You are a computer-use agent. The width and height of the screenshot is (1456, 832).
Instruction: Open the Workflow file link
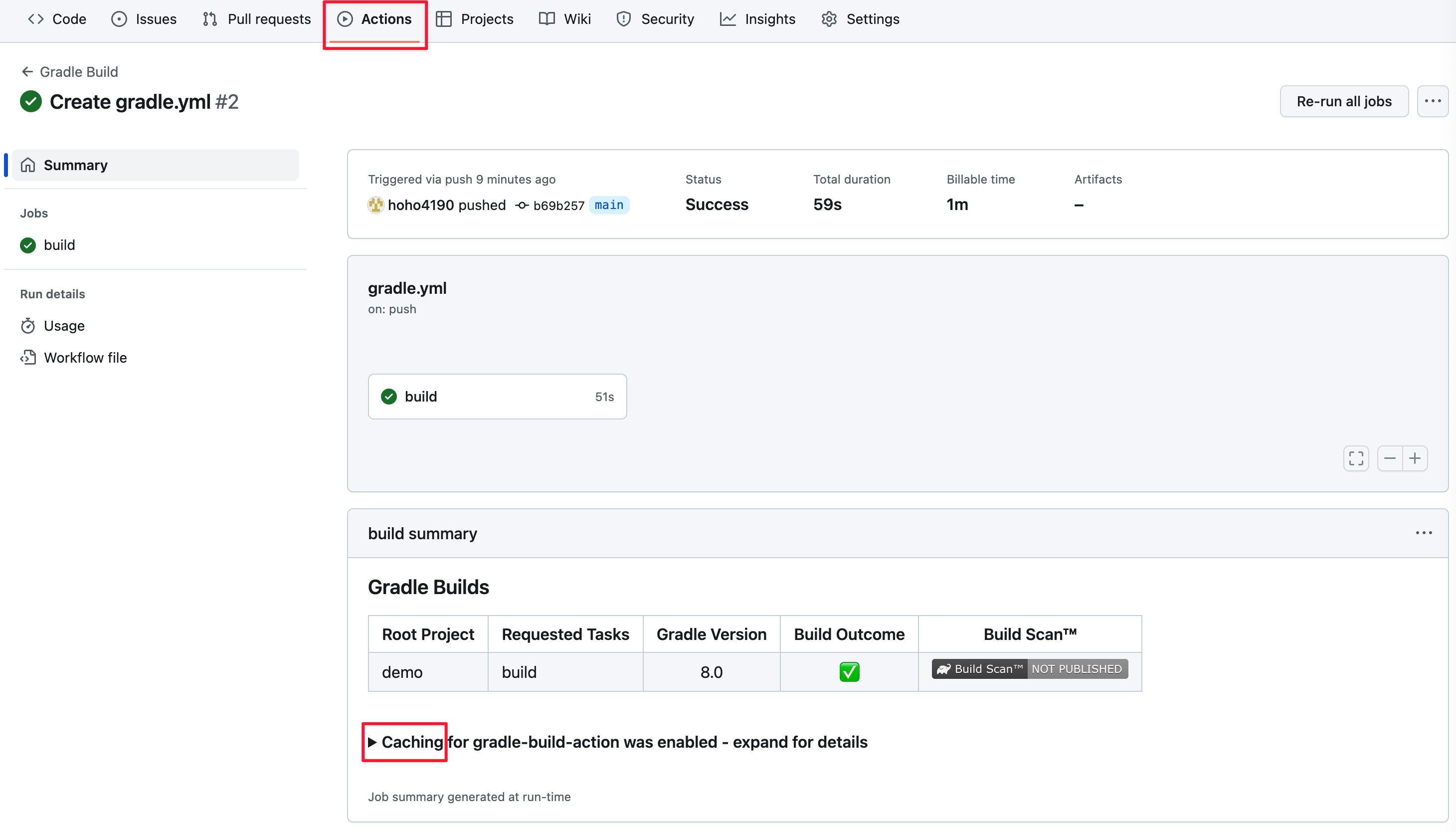[85, 358]
